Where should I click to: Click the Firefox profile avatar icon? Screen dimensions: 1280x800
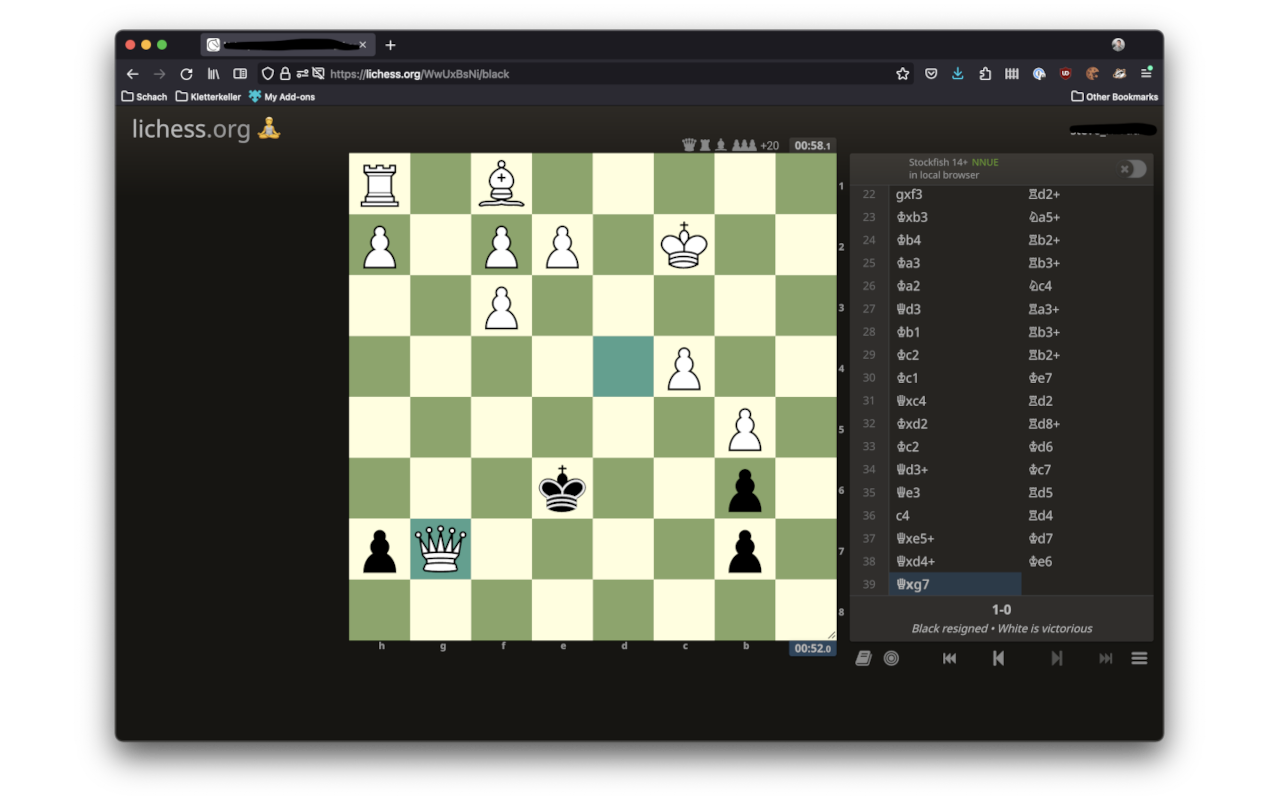(x=1118, y=45)
